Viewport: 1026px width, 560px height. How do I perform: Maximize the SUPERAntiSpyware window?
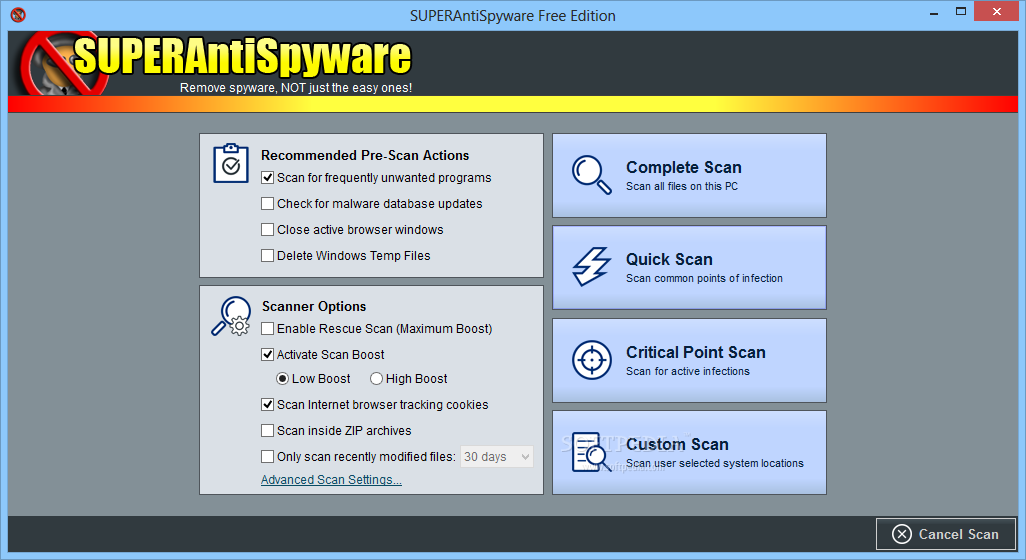coord(961,11)
